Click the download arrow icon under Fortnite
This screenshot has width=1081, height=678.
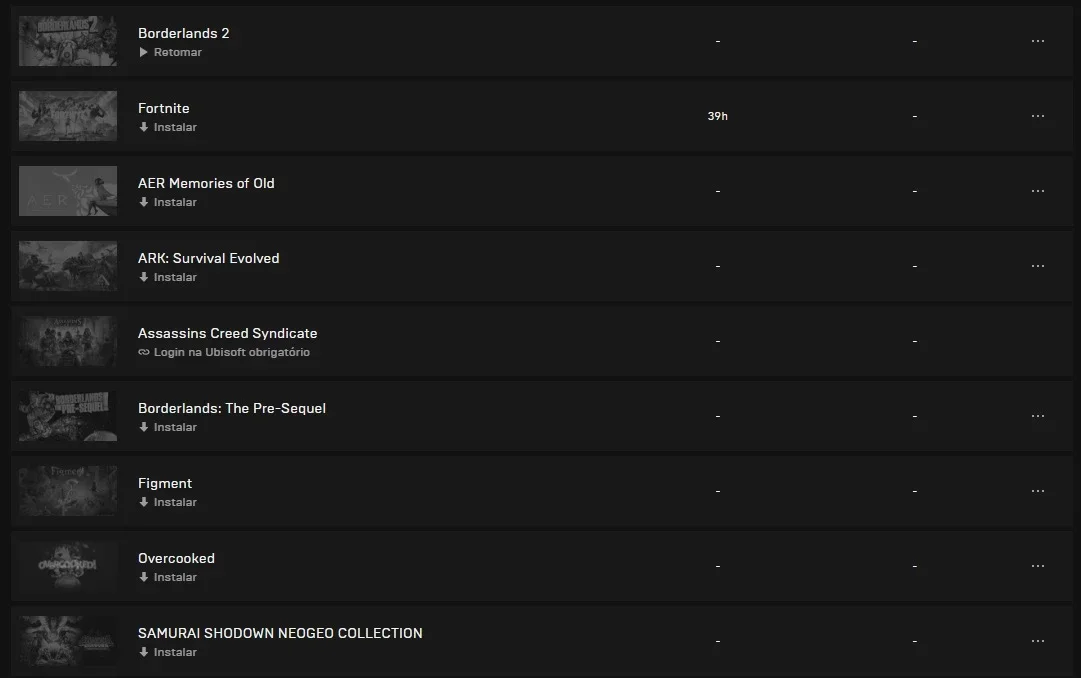(143, 127)
